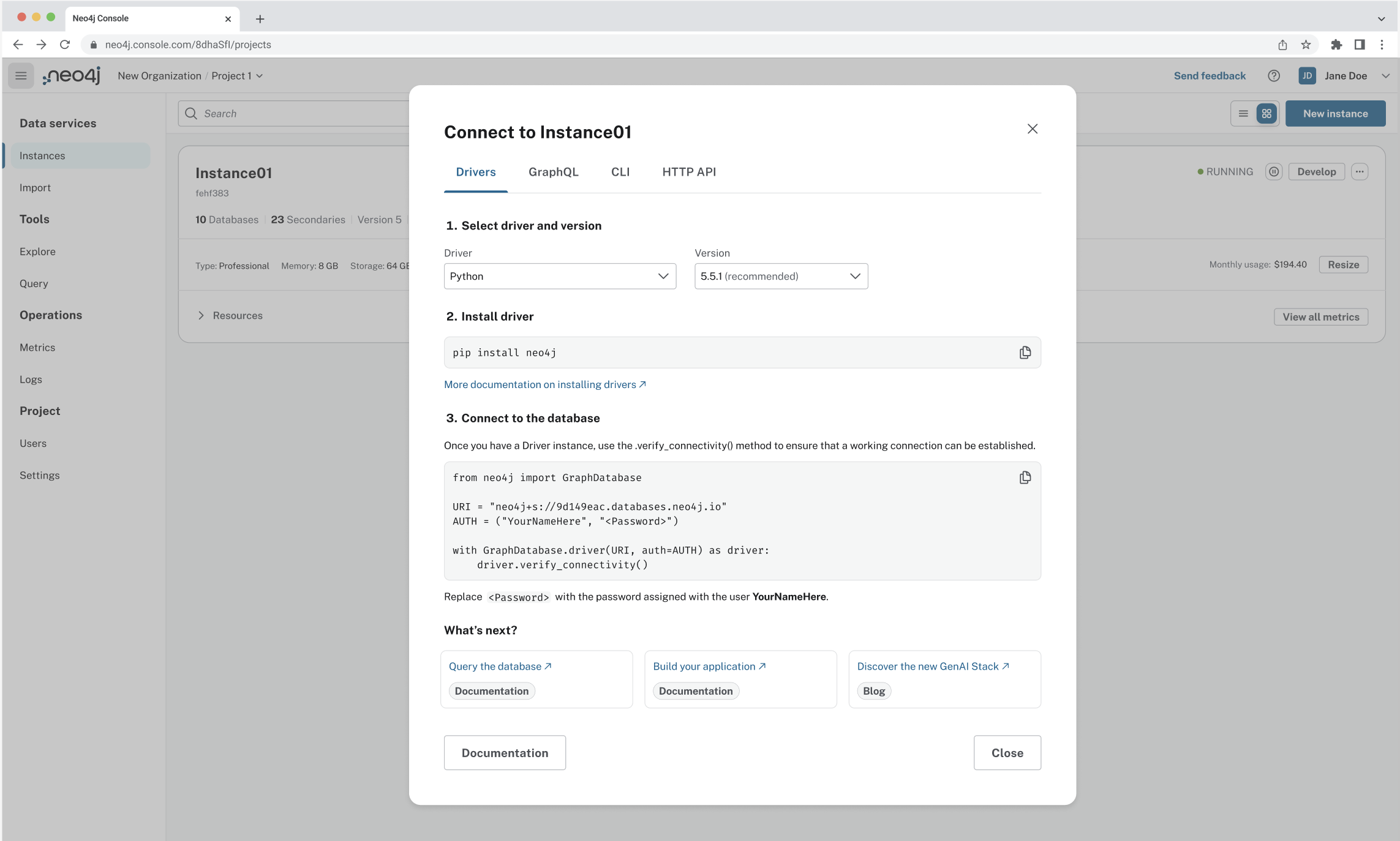
Task: Open More documentation on installing drivers link
Action: click(x=545, y=384)
